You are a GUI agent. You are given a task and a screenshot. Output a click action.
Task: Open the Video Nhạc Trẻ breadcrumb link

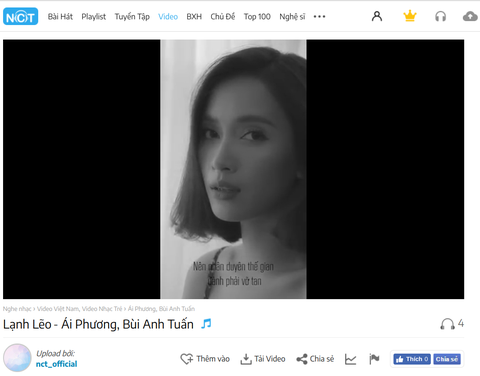[x=102, y=309]
